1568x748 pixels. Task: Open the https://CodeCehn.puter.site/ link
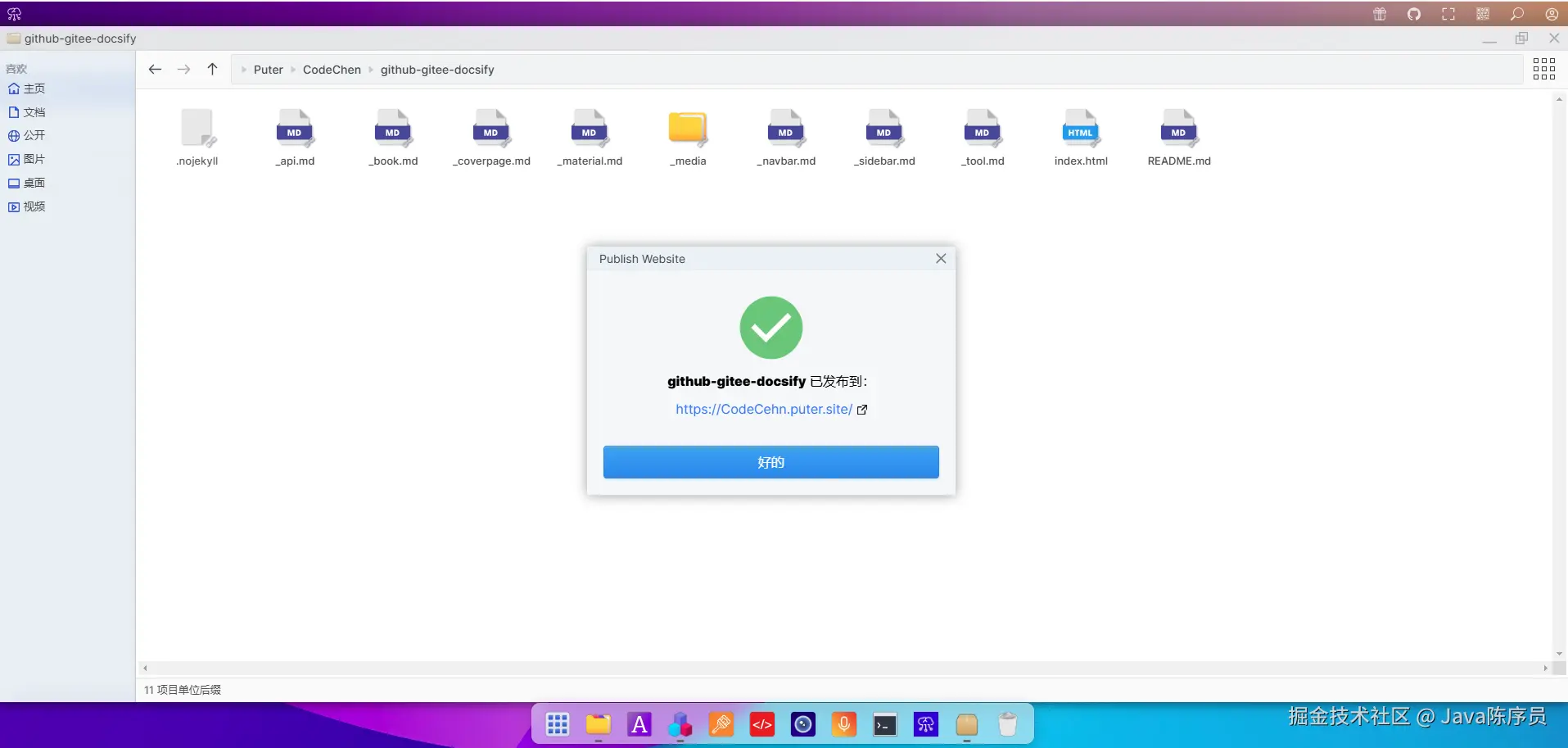(764, 409)
